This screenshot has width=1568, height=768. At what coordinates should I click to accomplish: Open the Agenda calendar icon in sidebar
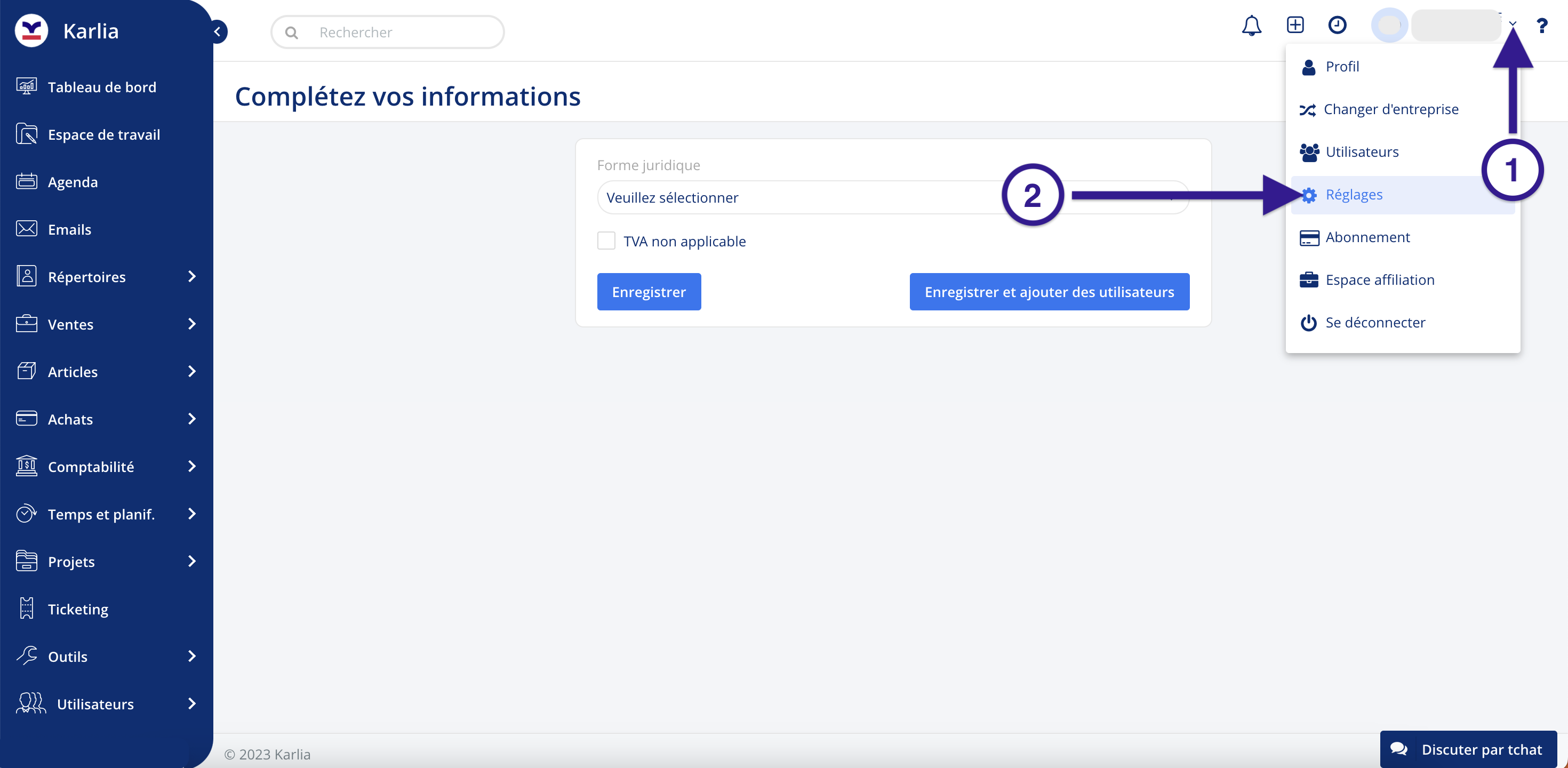pyautogui.click(x=26, y=181)
